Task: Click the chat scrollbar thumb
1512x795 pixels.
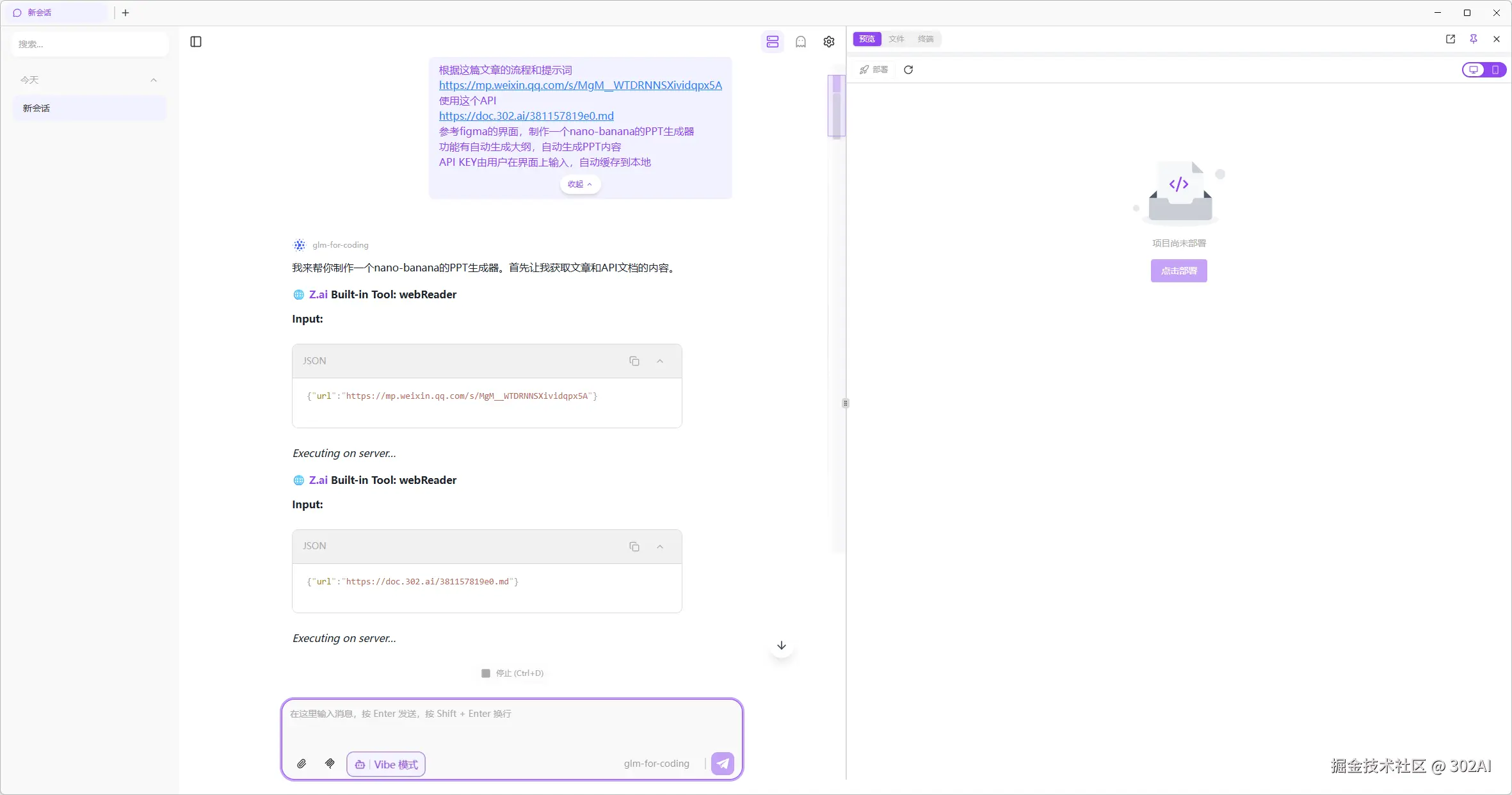Action: pyautogui.click(x=836, y=106)
